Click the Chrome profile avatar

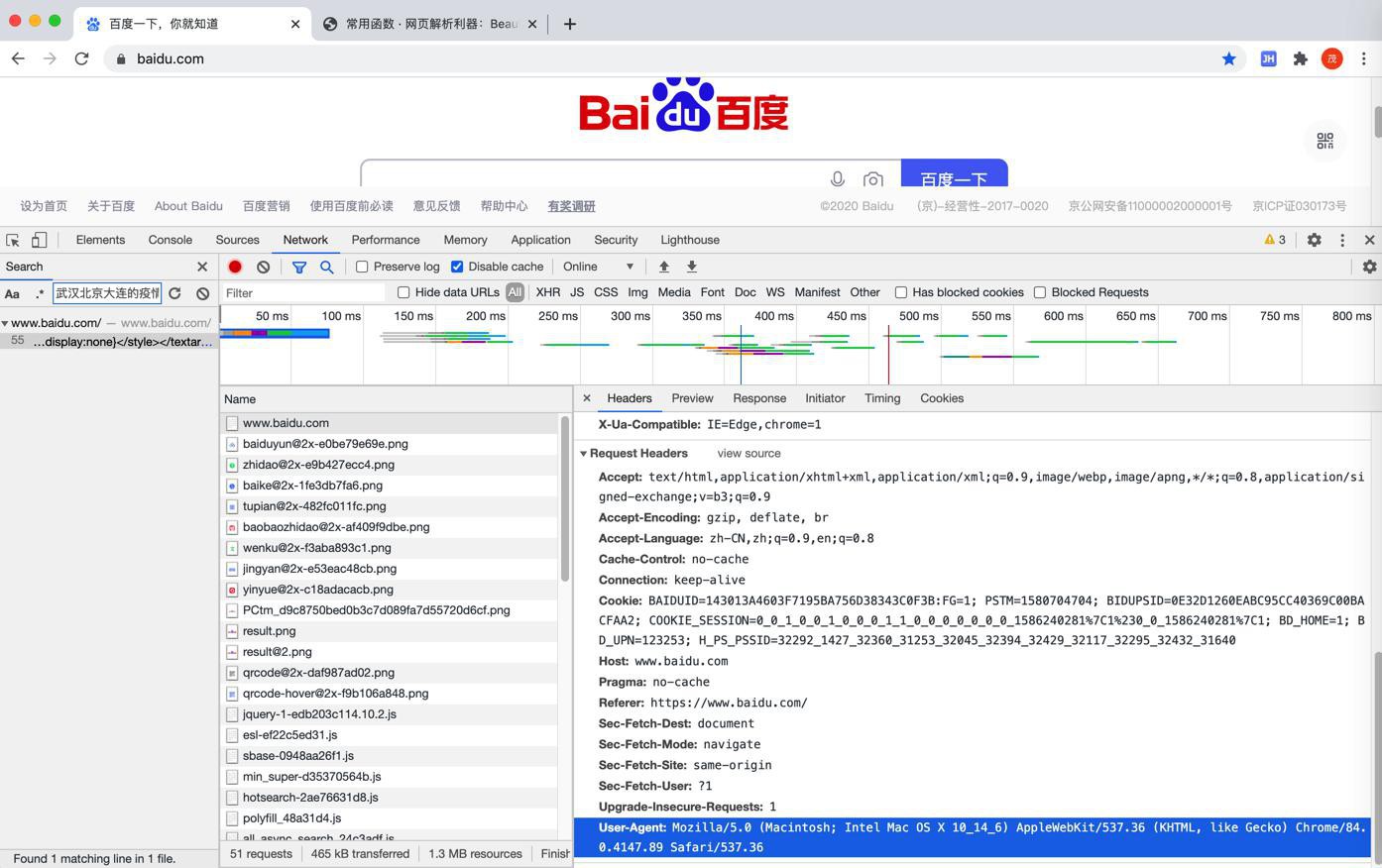point(1331,58)
